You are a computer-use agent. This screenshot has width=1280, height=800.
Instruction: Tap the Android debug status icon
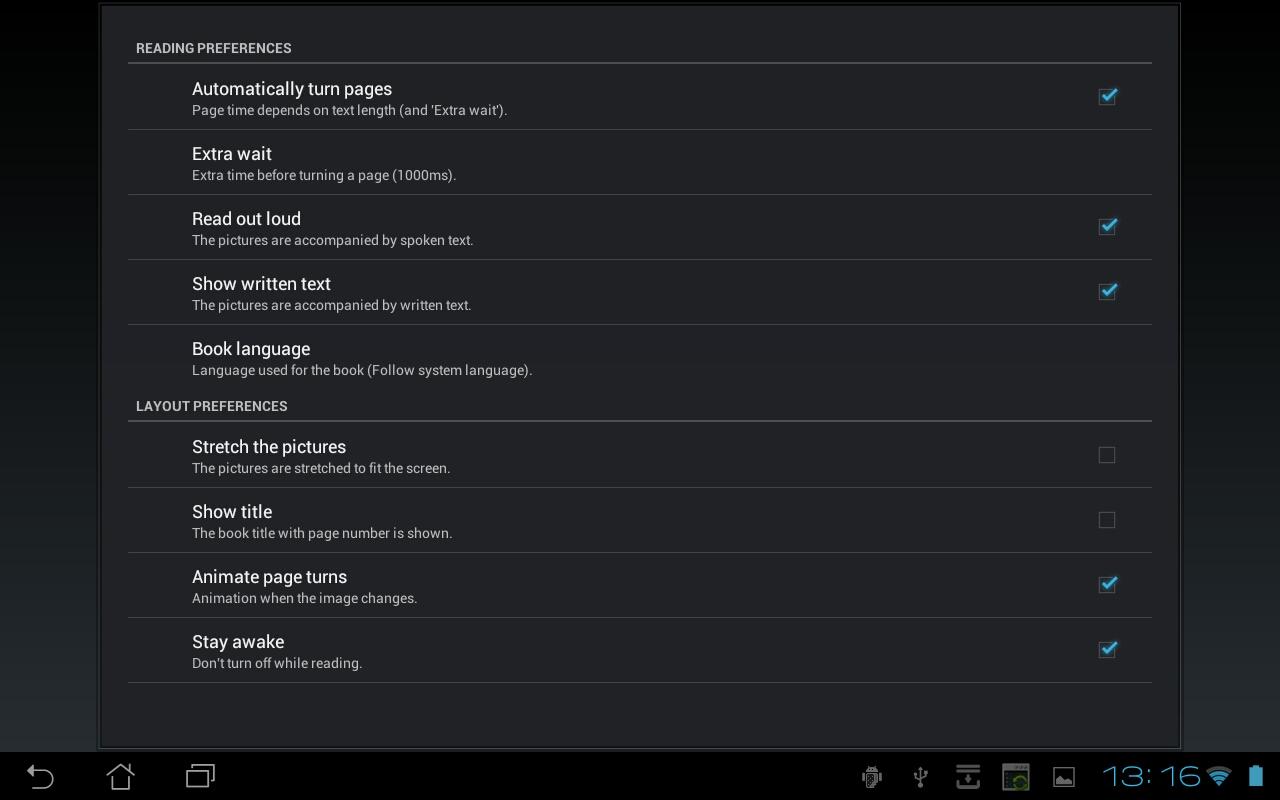872,777
